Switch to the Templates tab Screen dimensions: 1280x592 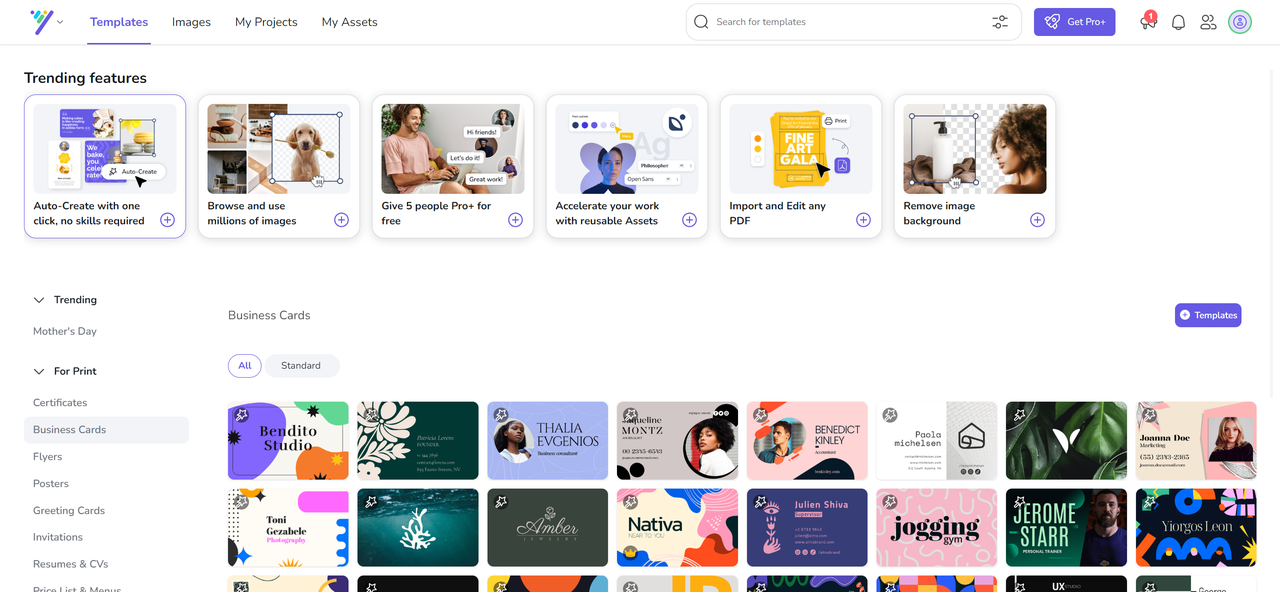(x=119, y=22)
